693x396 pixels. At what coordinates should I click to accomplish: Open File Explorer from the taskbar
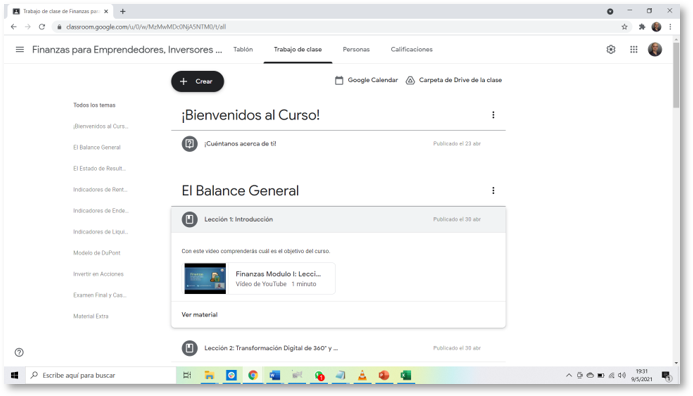click(209, 375)
